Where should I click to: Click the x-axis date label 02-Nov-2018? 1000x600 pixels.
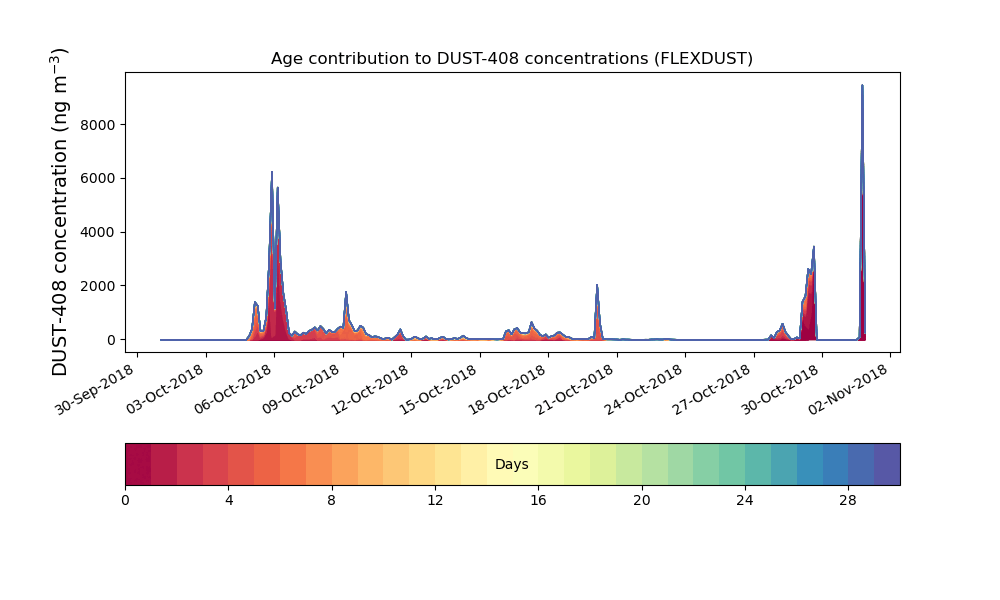pos(849,390)
